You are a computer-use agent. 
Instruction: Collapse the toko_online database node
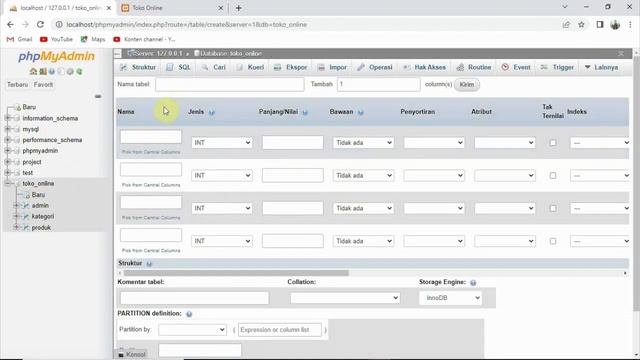pos(7,184)
